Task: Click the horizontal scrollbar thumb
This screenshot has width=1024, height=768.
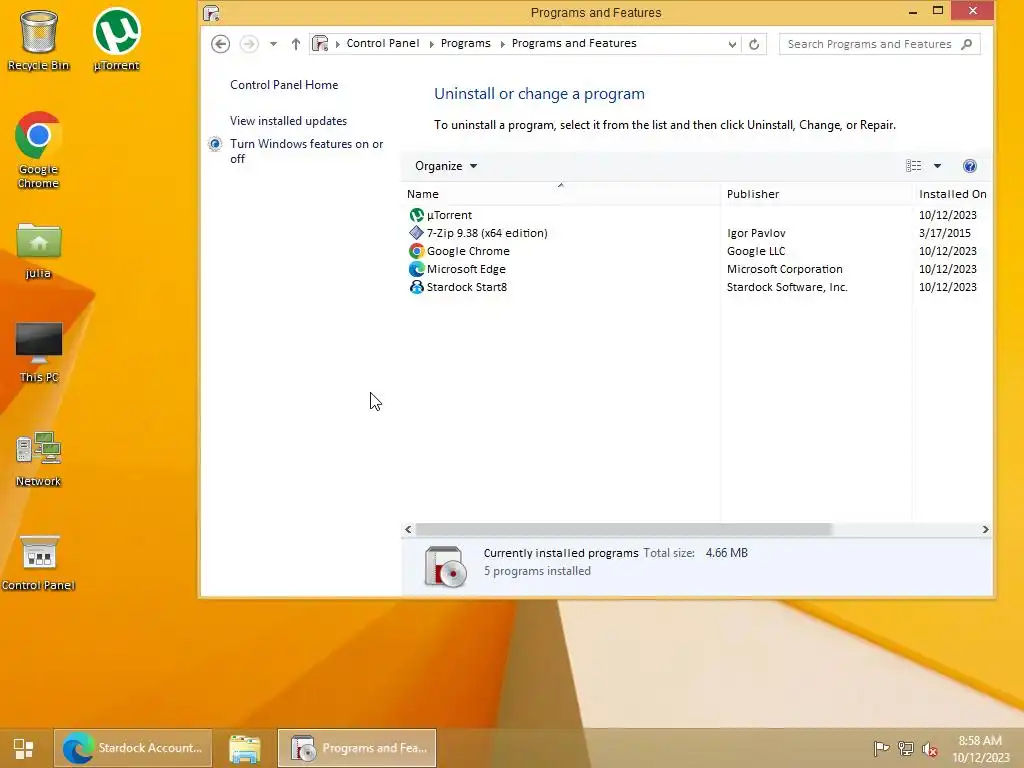Action: pyautogui.click(x=624, y=530)
